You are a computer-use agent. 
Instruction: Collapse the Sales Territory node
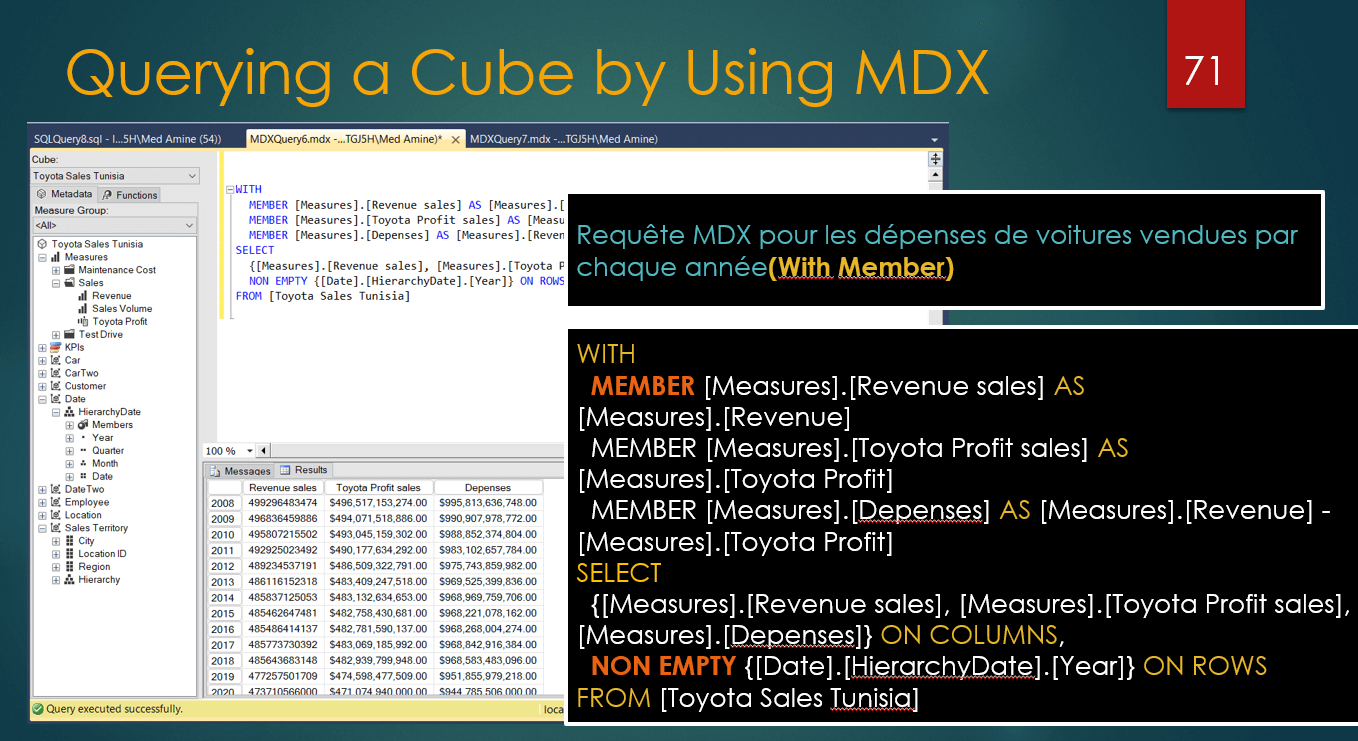[42, 528]
